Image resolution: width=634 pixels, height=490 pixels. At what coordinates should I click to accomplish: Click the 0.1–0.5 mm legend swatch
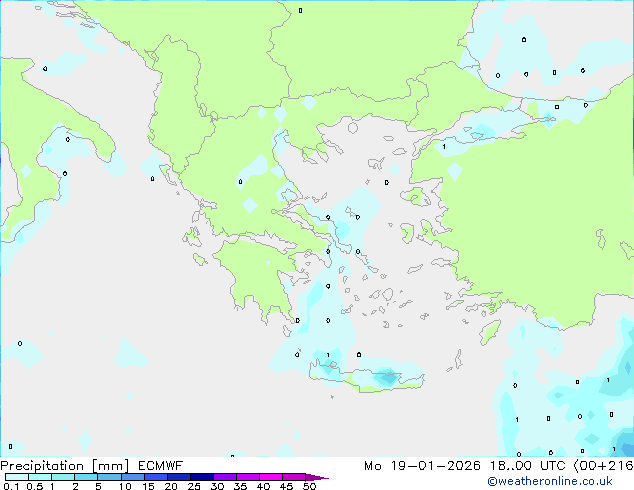[17, 477]
